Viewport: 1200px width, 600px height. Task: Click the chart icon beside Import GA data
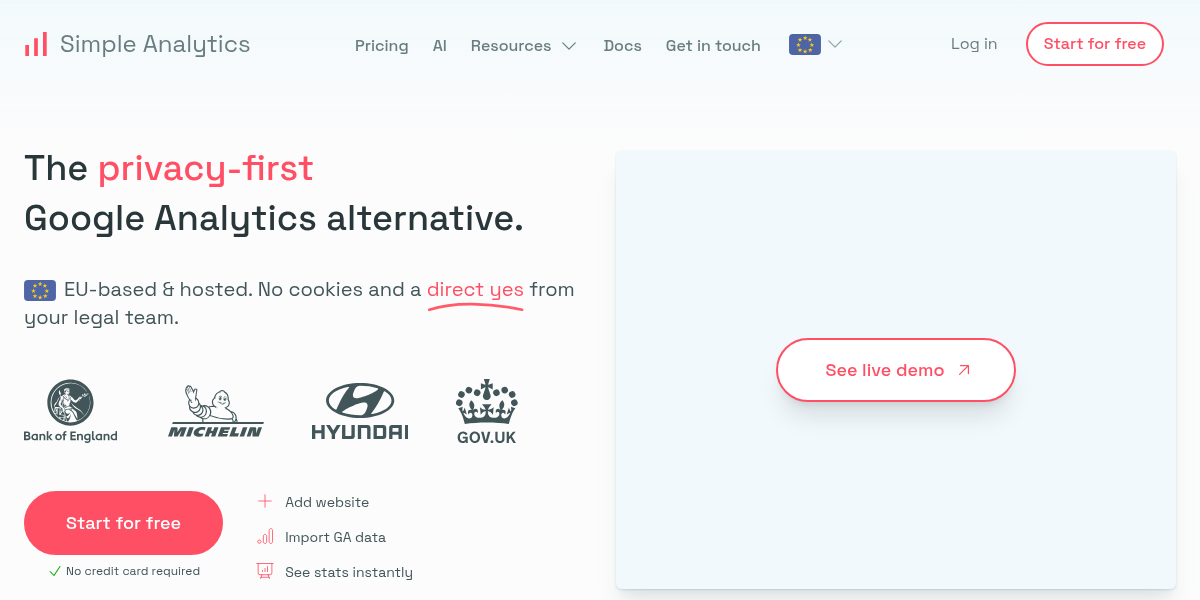pos(265,537)
